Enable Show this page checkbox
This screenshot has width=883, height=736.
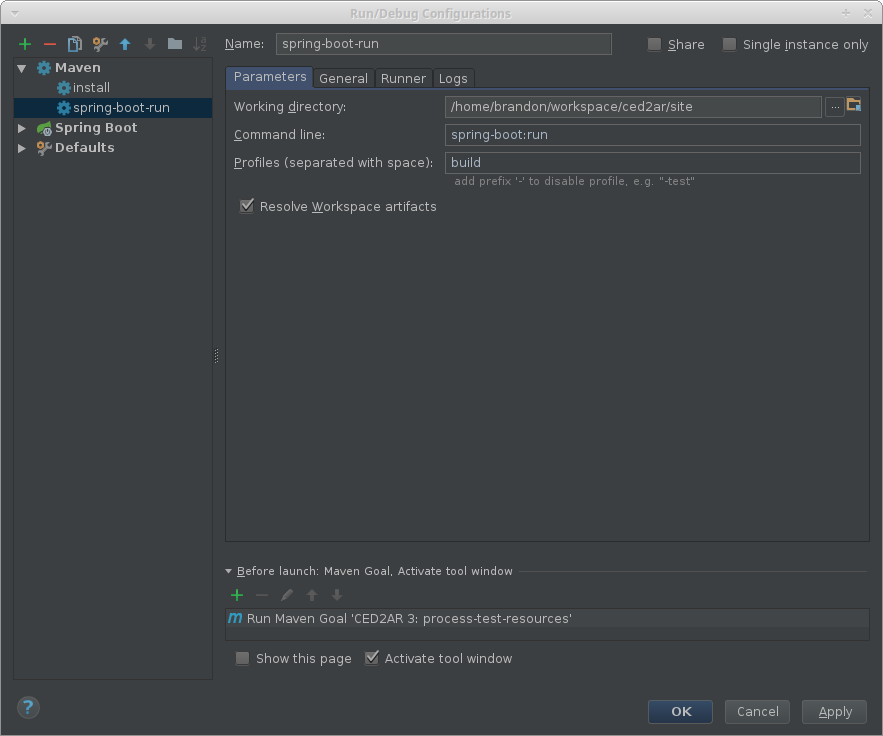[x=242, y=658]
